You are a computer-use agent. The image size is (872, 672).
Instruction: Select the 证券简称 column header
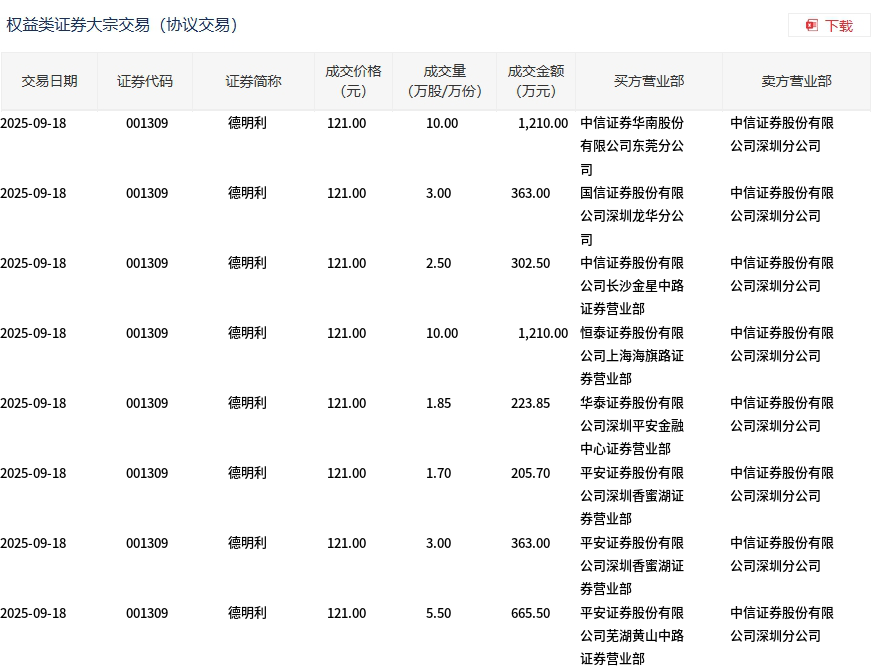(254, 81)
